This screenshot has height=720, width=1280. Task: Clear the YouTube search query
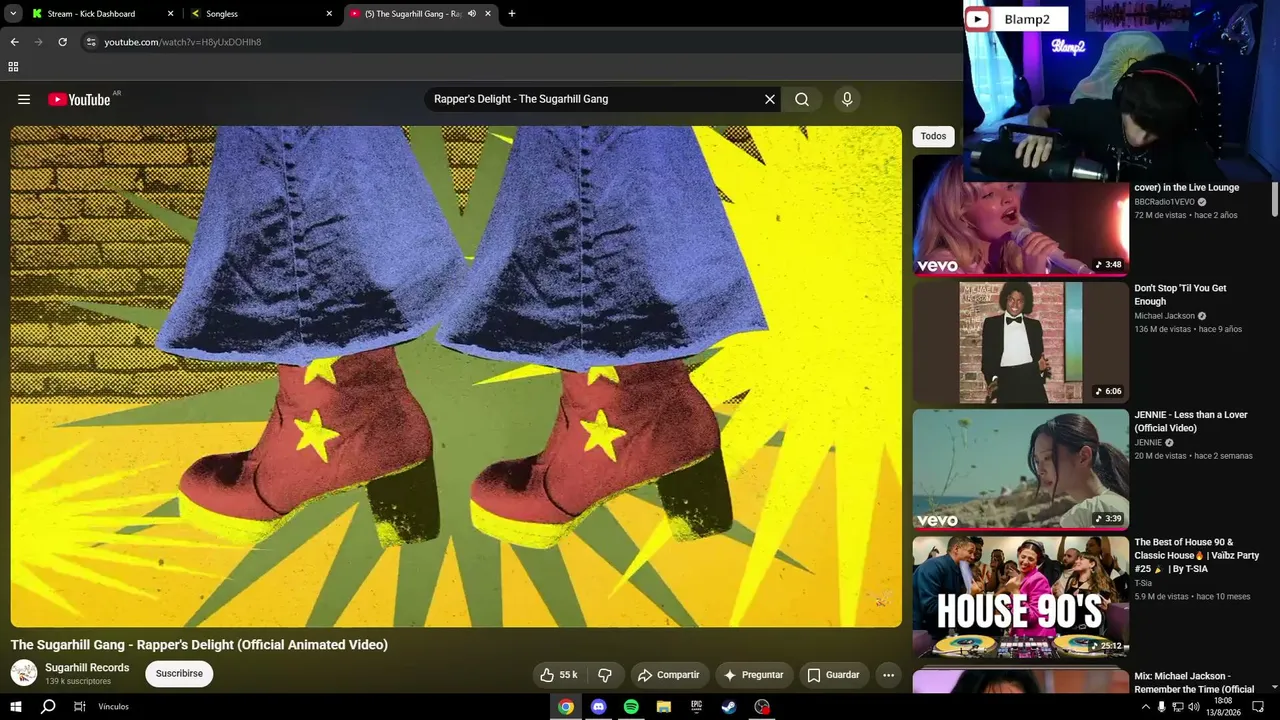pyautogui.click(x=770, y=99)
